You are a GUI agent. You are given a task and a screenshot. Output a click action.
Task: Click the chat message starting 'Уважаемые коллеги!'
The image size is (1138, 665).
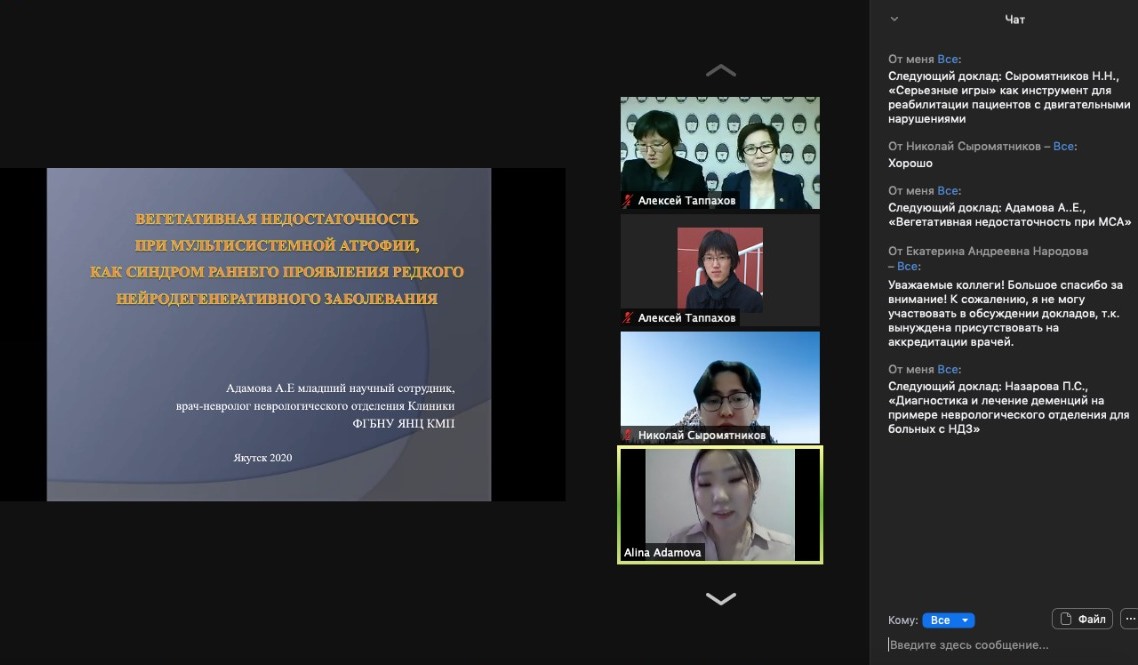click(1005, 313)
